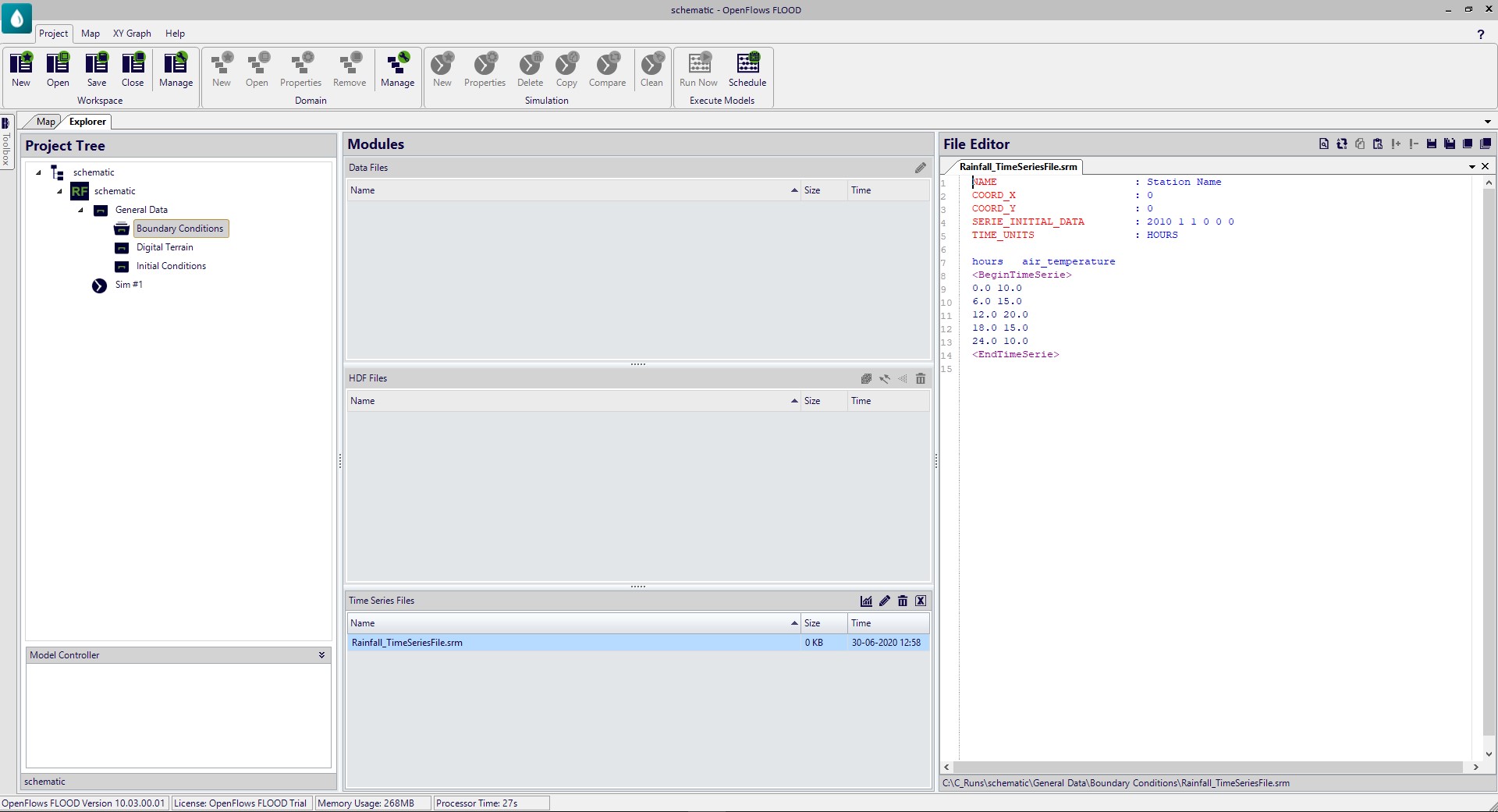Click the single-page icon in File Editor toolbar

pos(1468,144)
